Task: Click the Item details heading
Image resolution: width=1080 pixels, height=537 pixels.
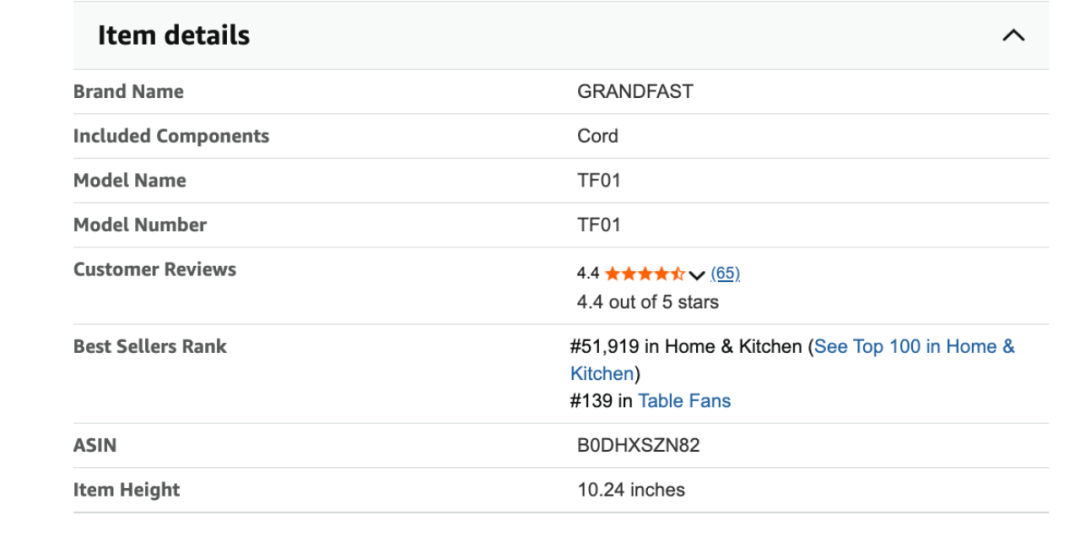Action: pos(173,36)
